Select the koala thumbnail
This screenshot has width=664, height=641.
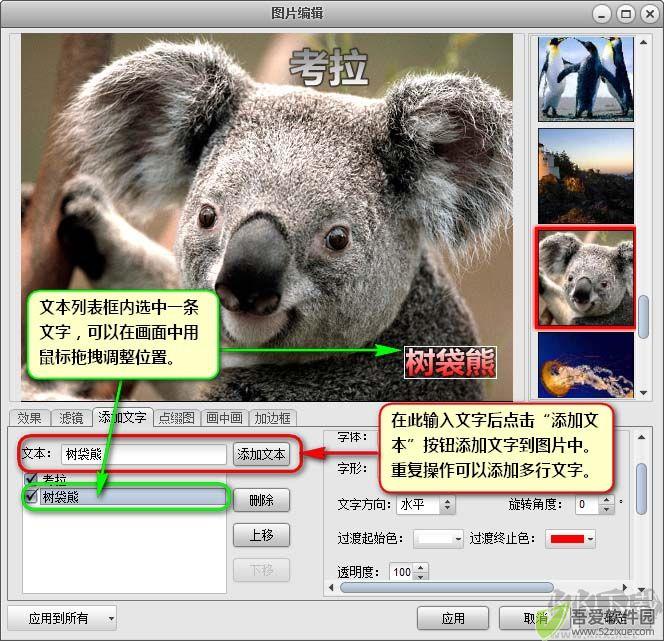[586, 278]
